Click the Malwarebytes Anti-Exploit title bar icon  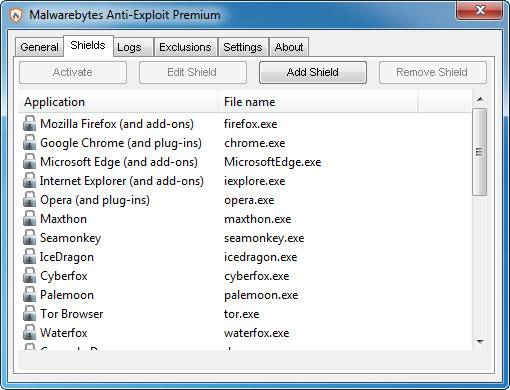(x=16, y=15)
